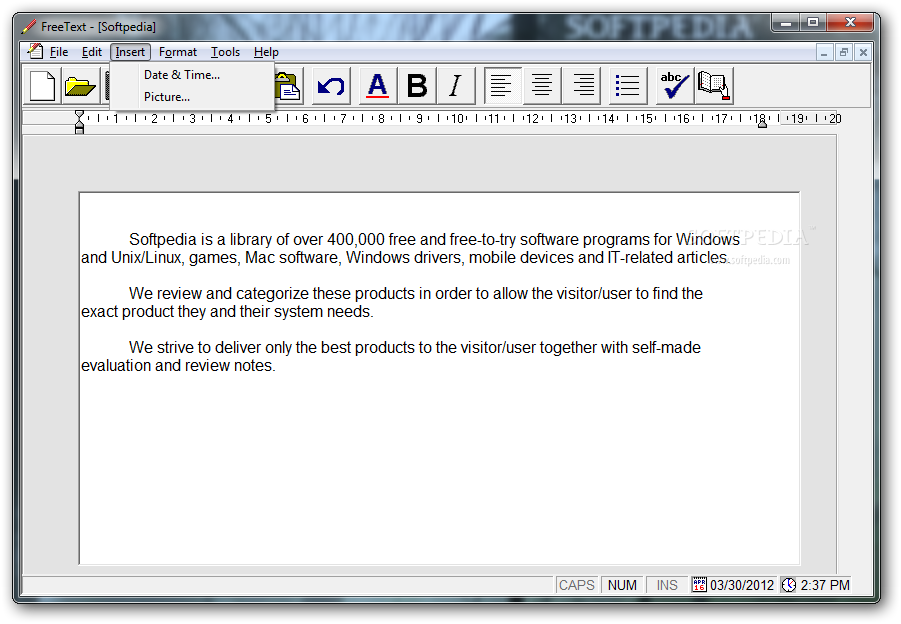Click the CAPS status indicator
Screen dimensions: 901x624
point(576,585)
